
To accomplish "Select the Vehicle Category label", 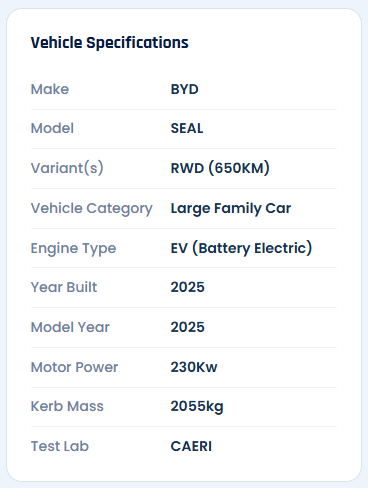I will tap(92, 209).
